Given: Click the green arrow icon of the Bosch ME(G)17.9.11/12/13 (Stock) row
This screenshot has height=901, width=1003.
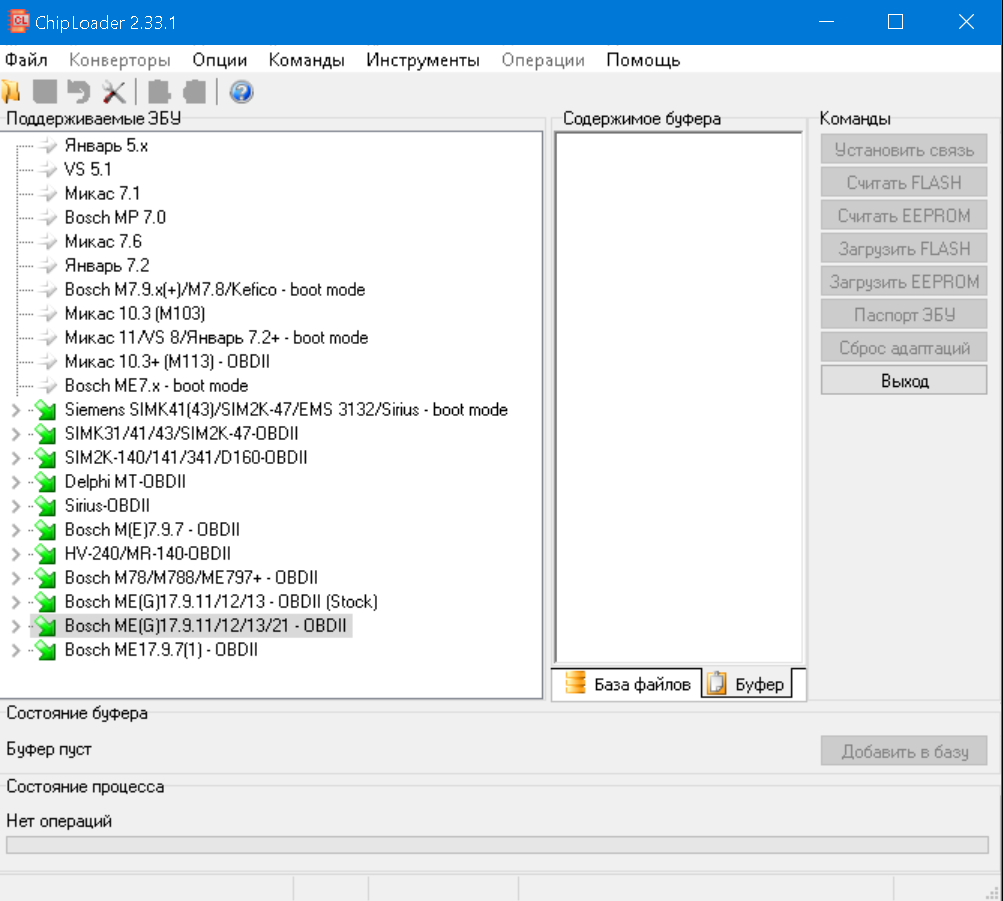Looking at the screenshot, I should tap(45, 602).
